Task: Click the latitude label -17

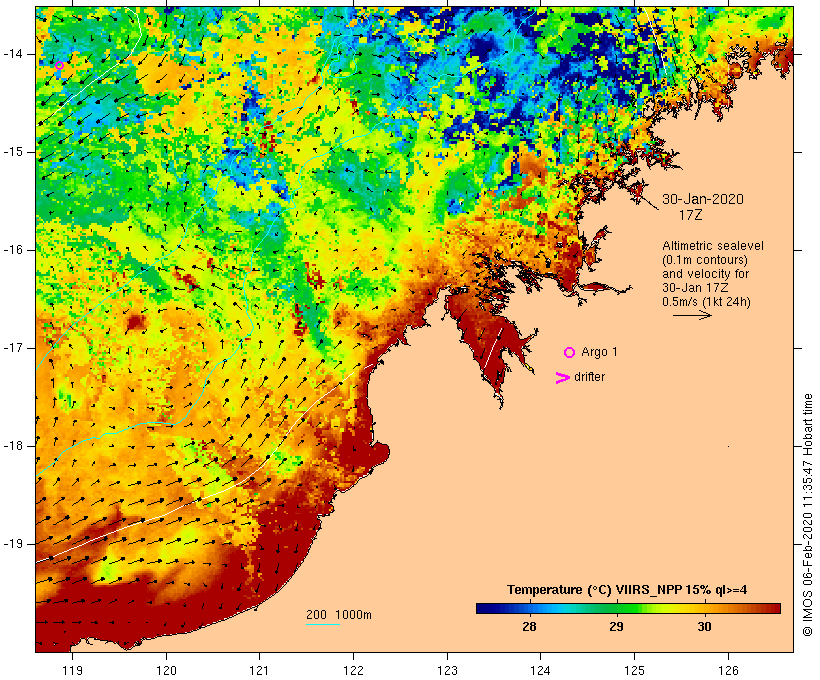Action: click(x=12, y=348)
